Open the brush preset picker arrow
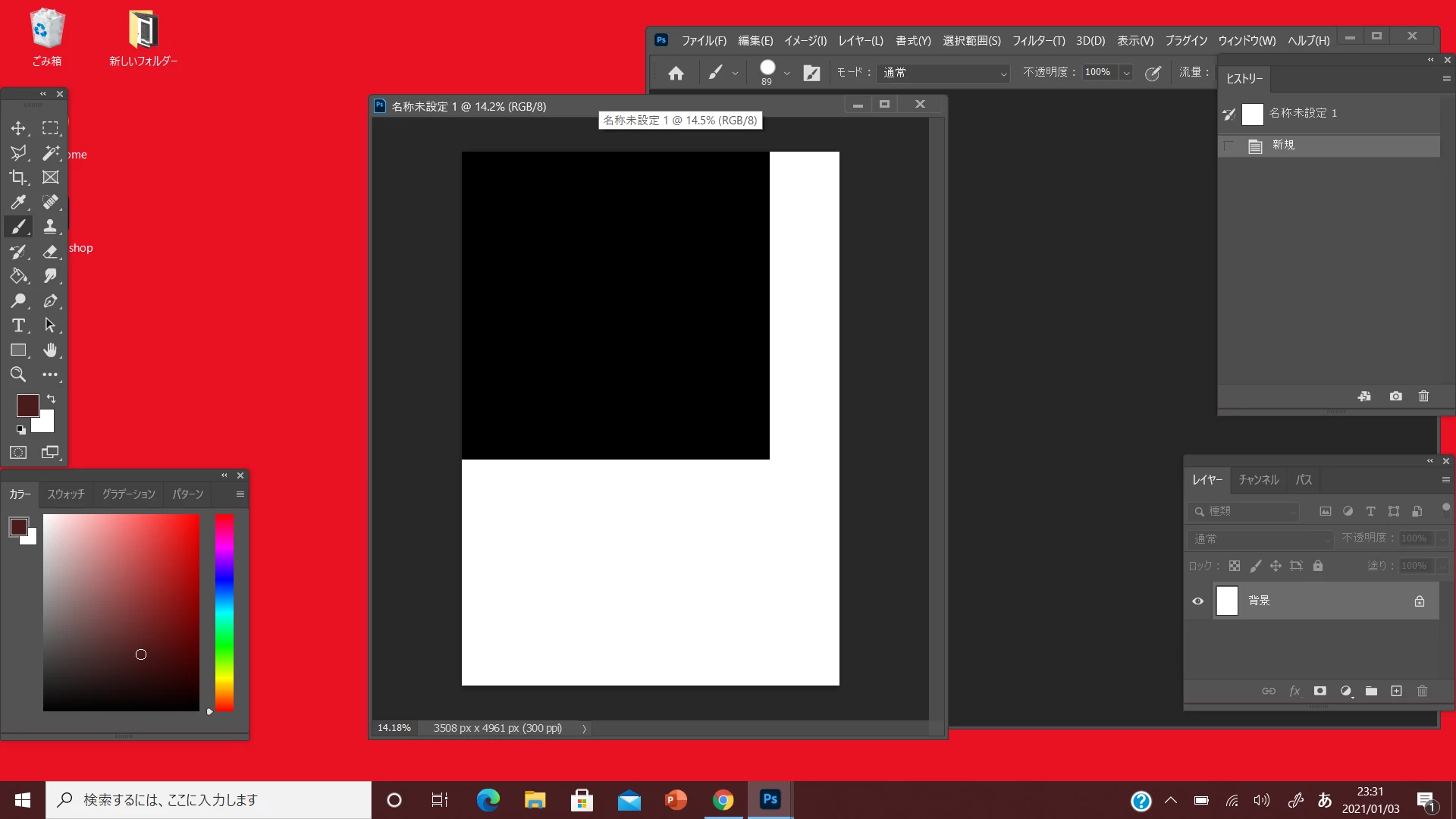 (x=786, y=73)
